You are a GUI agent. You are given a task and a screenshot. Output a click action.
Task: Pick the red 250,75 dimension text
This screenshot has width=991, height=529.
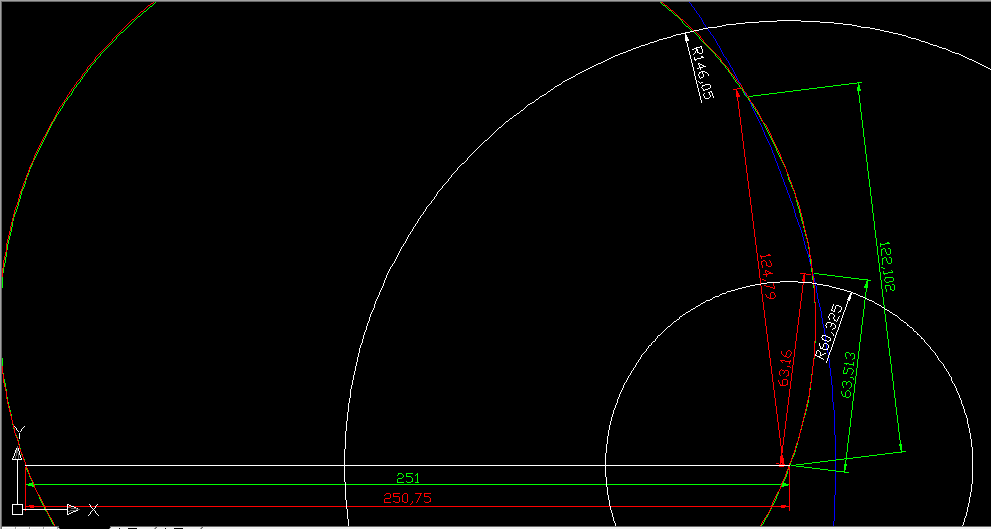[406, 498]
